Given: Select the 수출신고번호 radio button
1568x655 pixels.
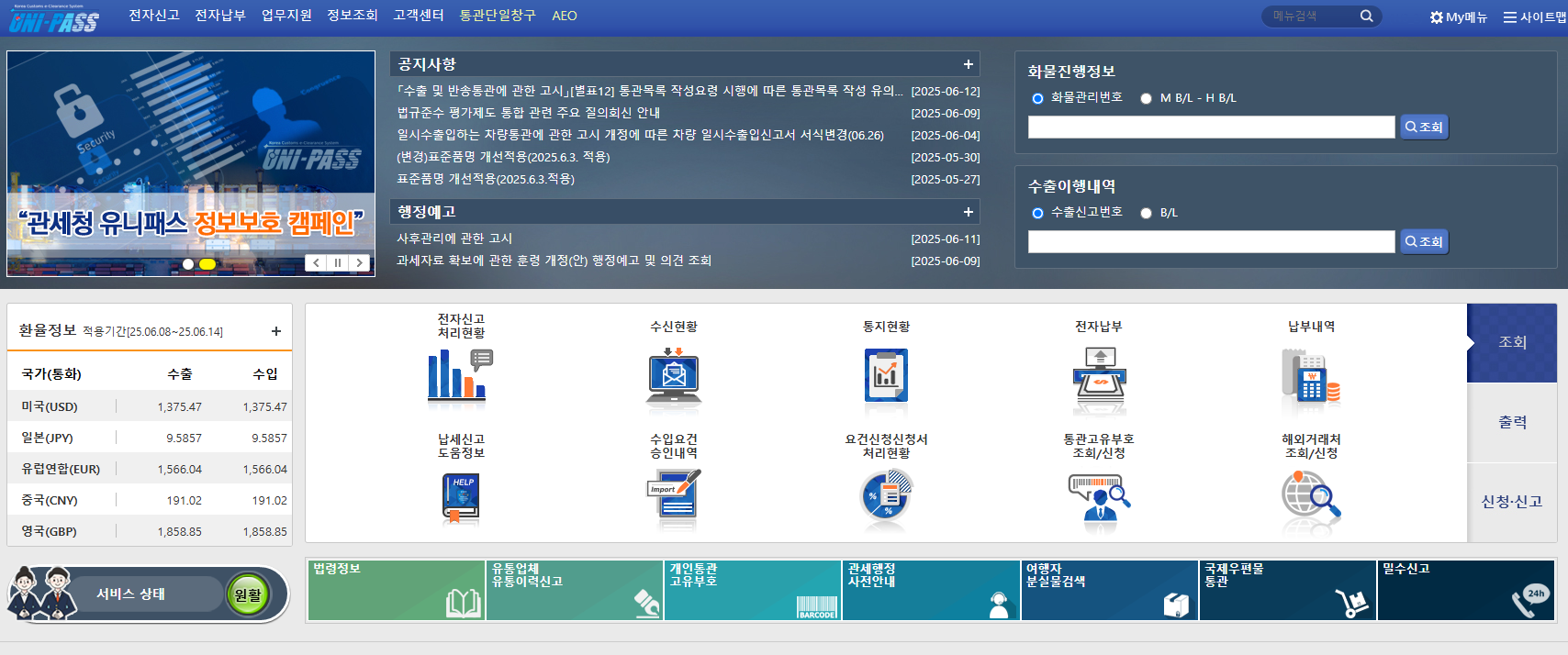Looking at the screenshot, I should (x=1037, y=213).
